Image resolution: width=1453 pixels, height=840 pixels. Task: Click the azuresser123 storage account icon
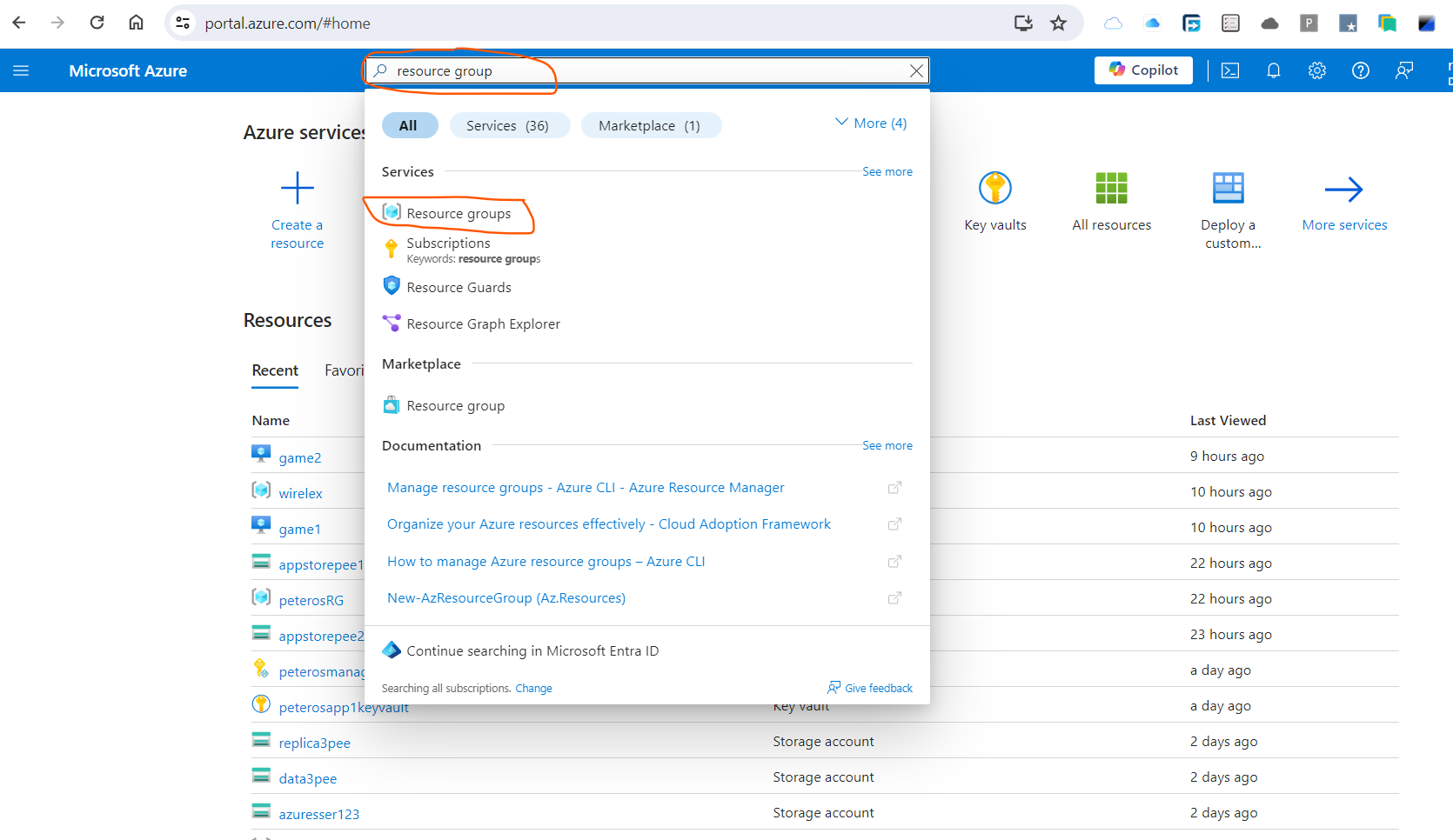click(x=261, y=810)
